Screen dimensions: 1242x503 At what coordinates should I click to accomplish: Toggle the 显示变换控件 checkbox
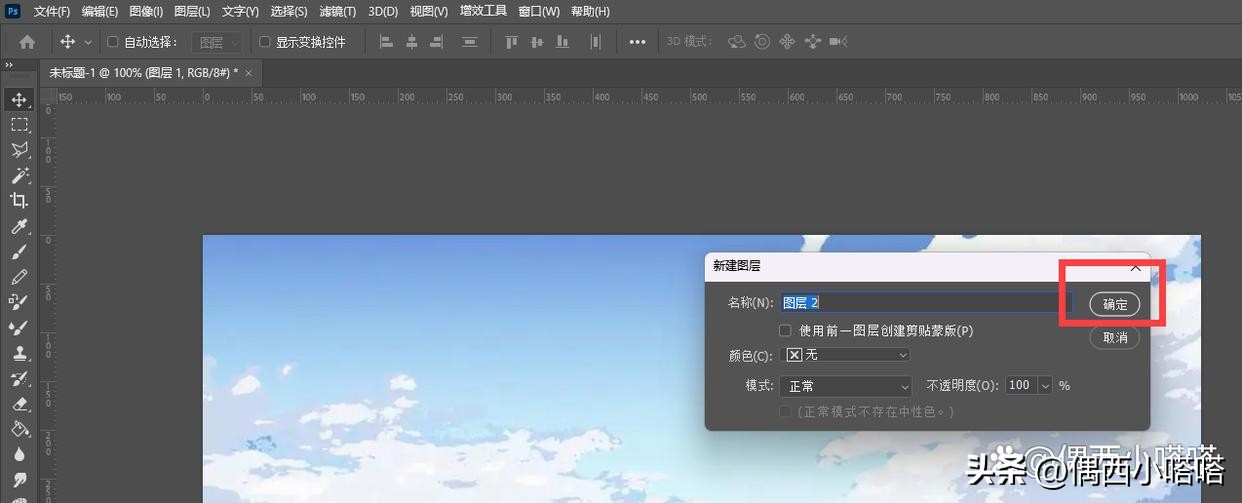coord(265,42)
